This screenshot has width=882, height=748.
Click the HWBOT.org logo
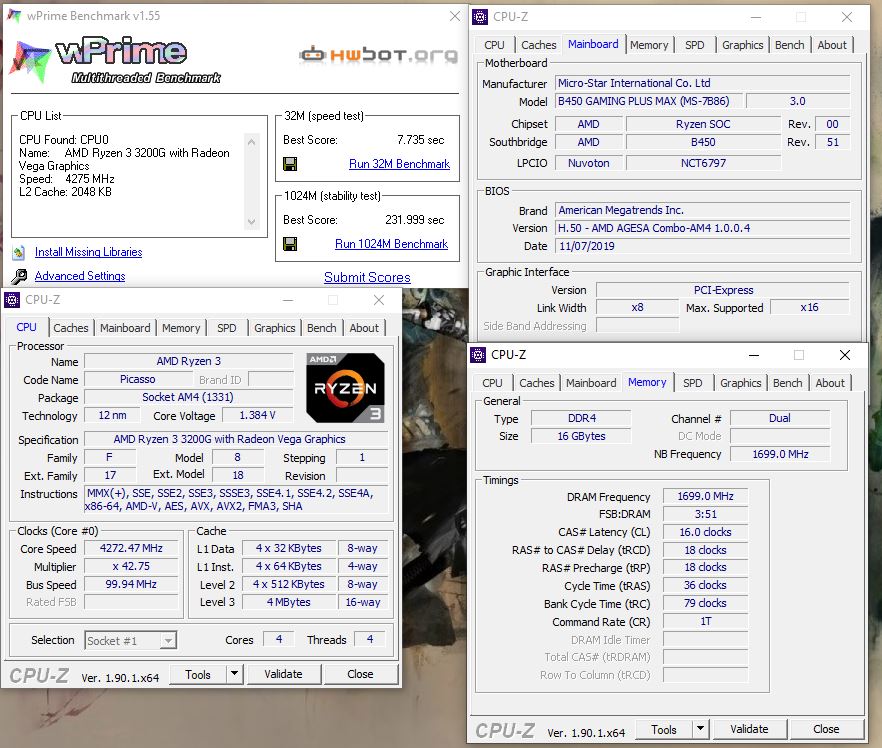pos(379,55)
